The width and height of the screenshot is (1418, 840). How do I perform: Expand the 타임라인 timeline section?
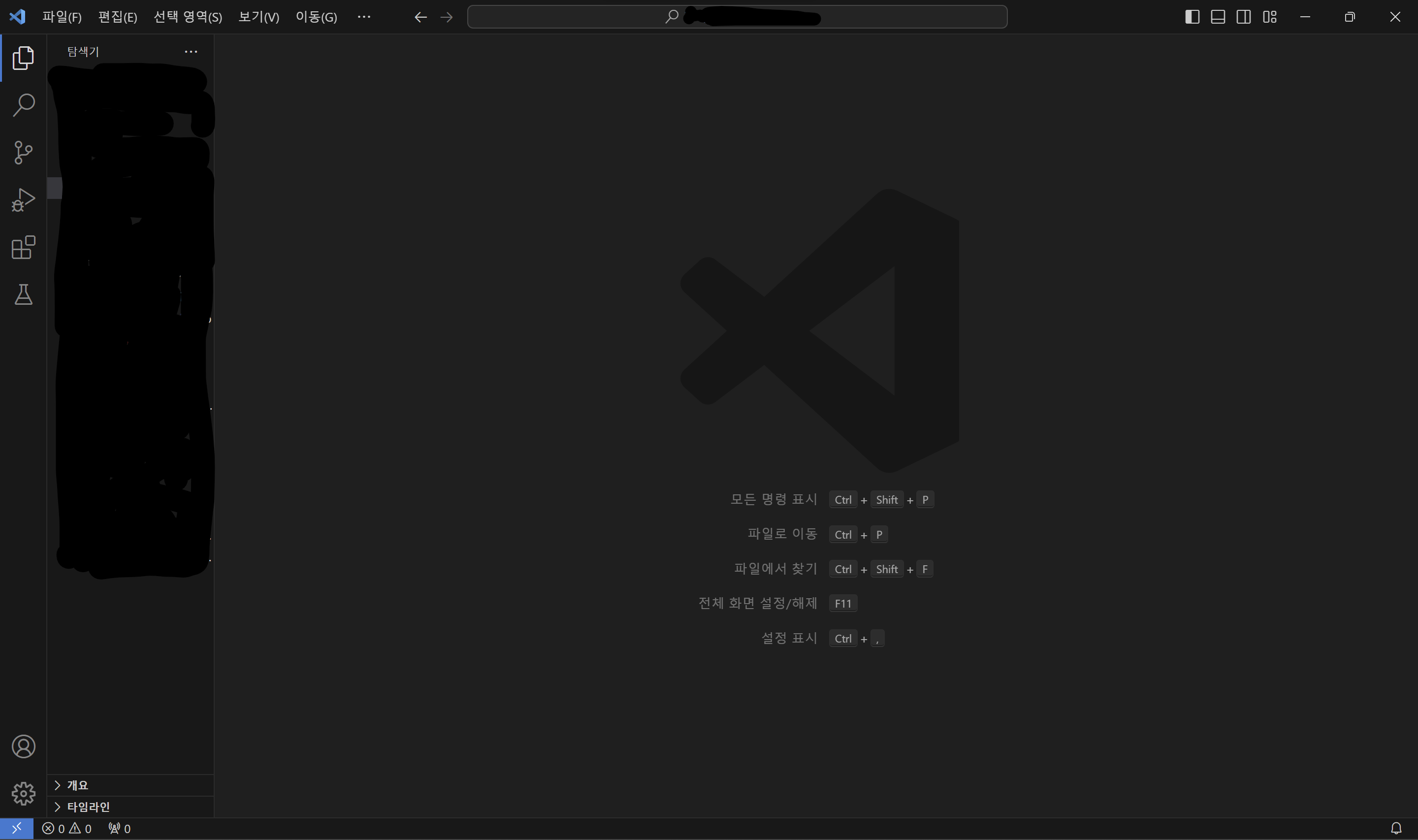pos(88,807)
